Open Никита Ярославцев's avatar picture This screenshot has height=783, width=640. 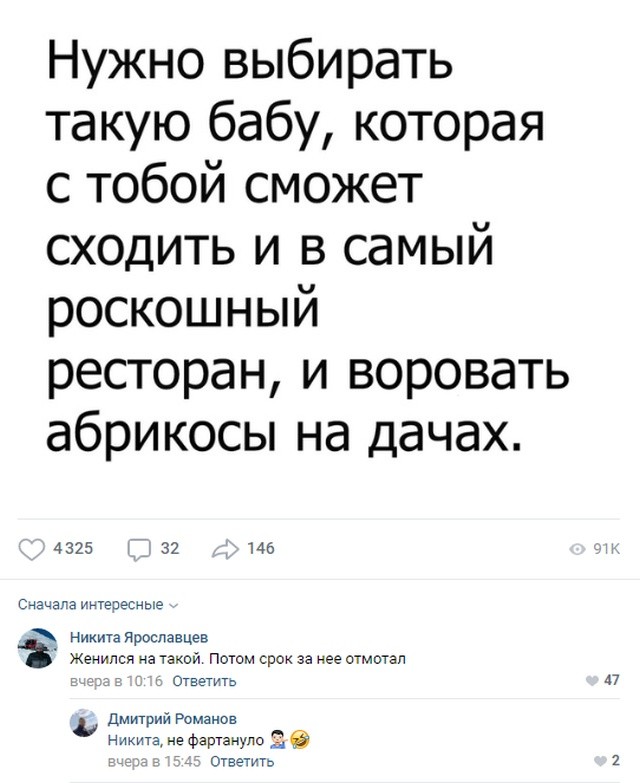tap(41, 647)
